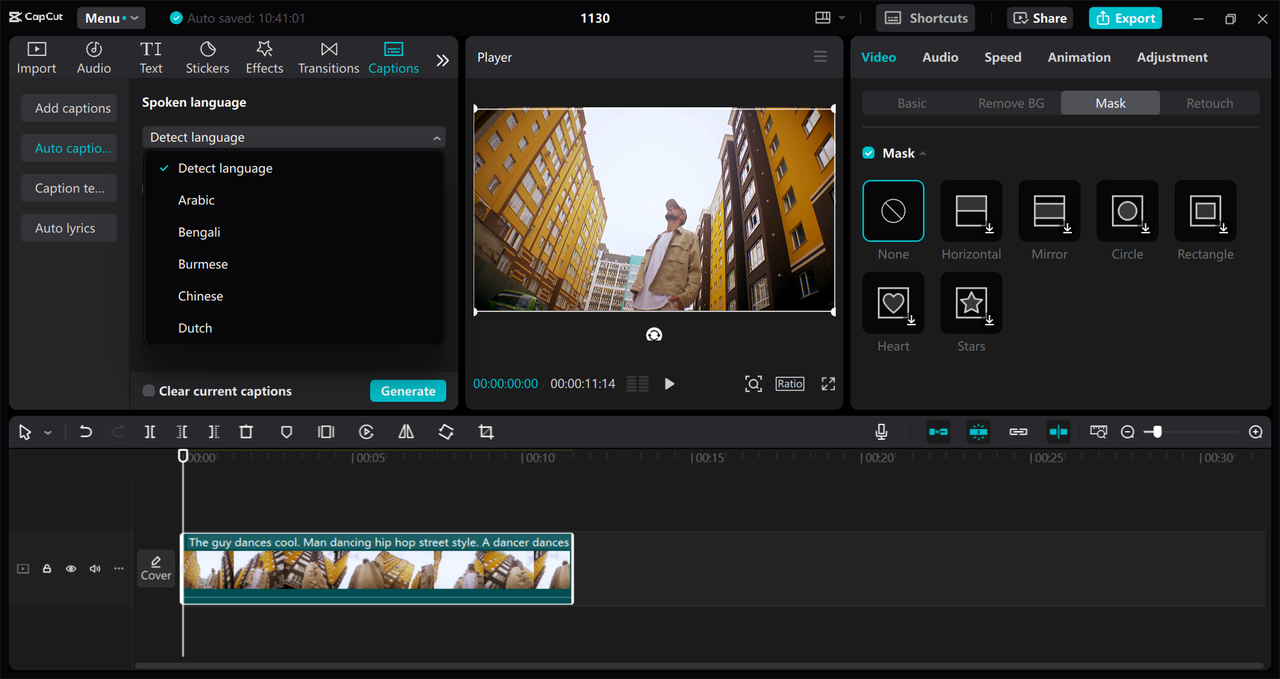Record voiceover with the microphone icon

click(x=881, y=432)
